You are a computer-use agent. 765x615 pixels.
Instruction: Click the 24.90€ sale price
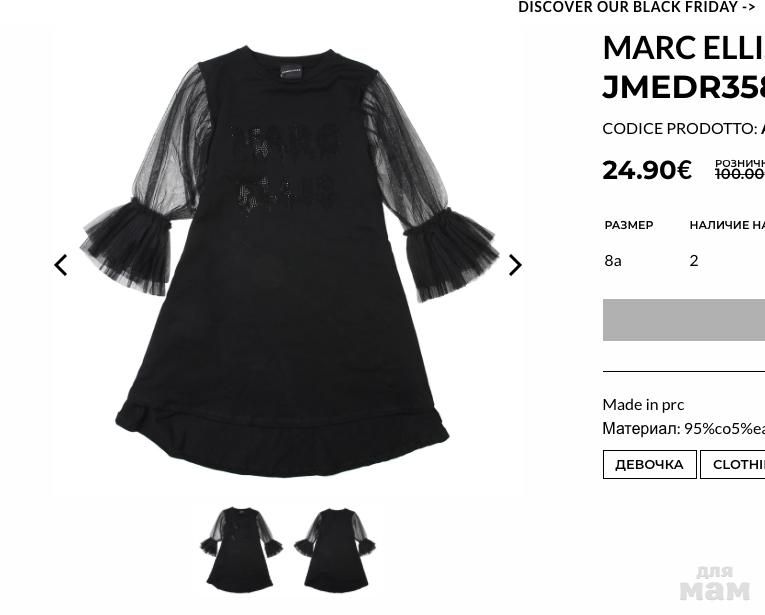click(647, 170)
